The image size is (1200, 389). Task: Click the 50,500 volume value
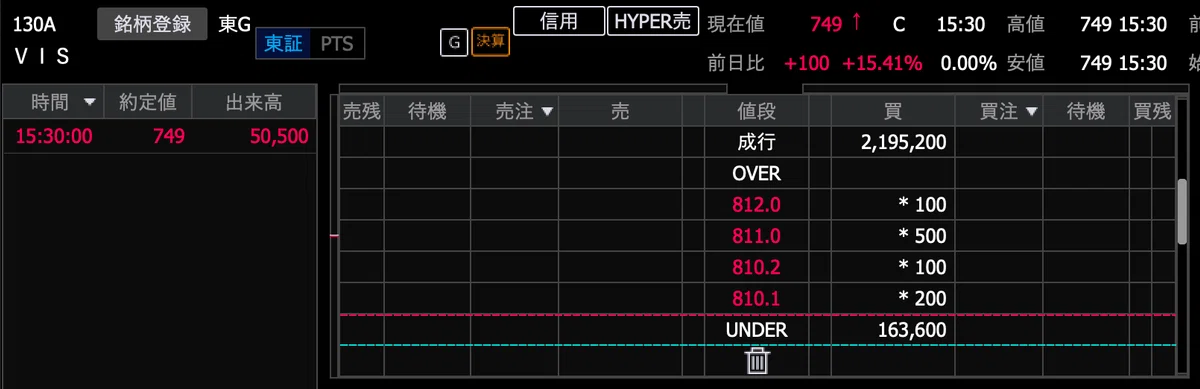pyautogui.click(x=279, y=137)
